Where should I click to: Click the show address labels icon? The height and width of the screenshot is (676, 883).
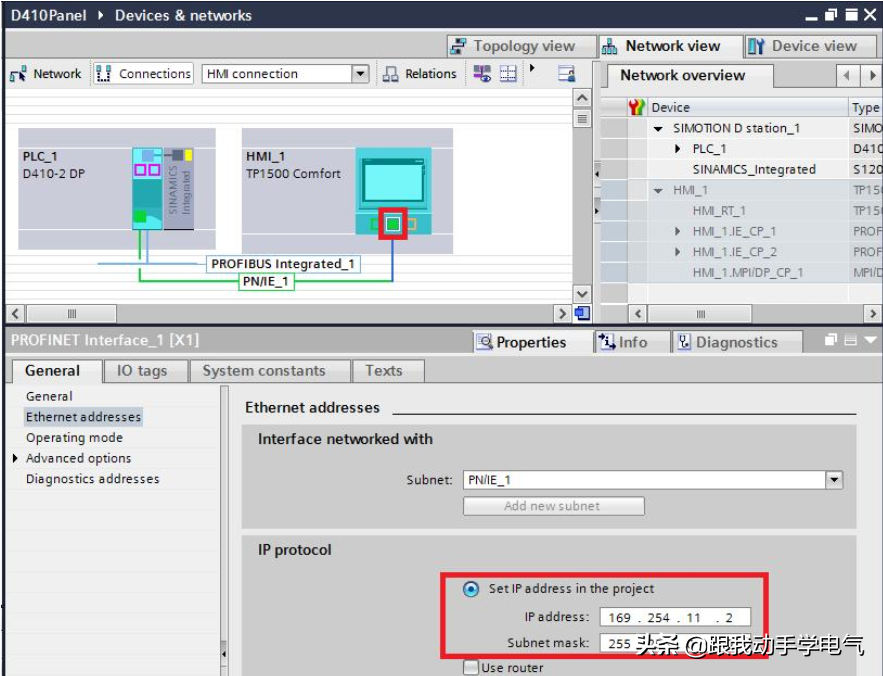pos(483,74)
